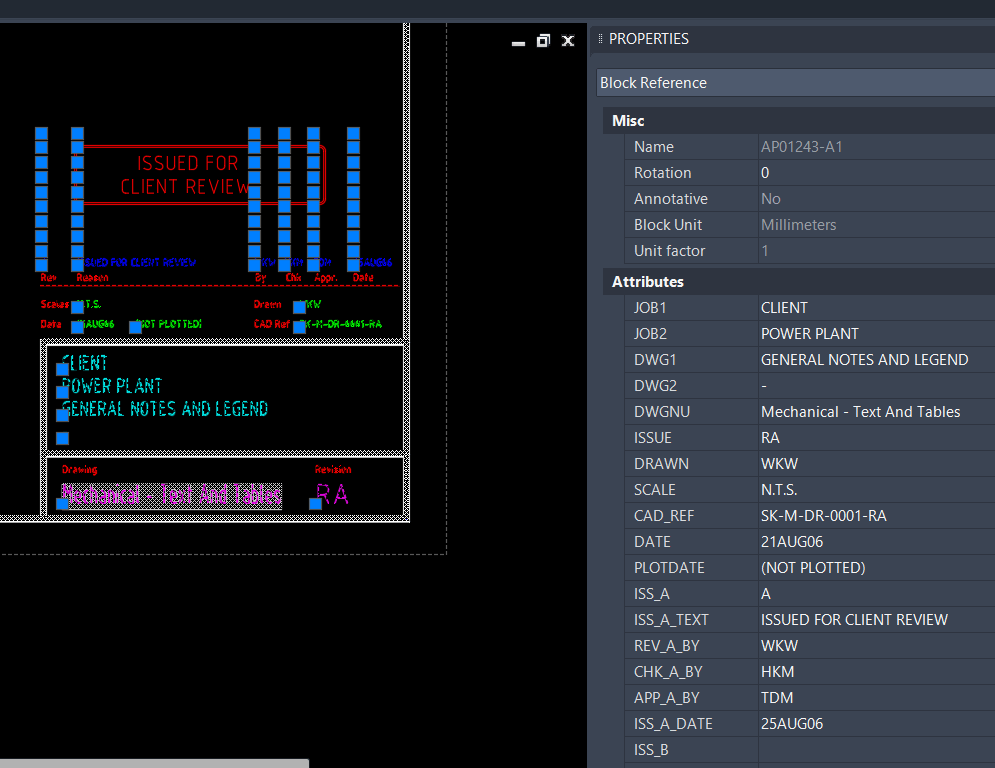Select the CAD_REF property label
Viewport: 995px width, 768px height.
click(664, 516)
